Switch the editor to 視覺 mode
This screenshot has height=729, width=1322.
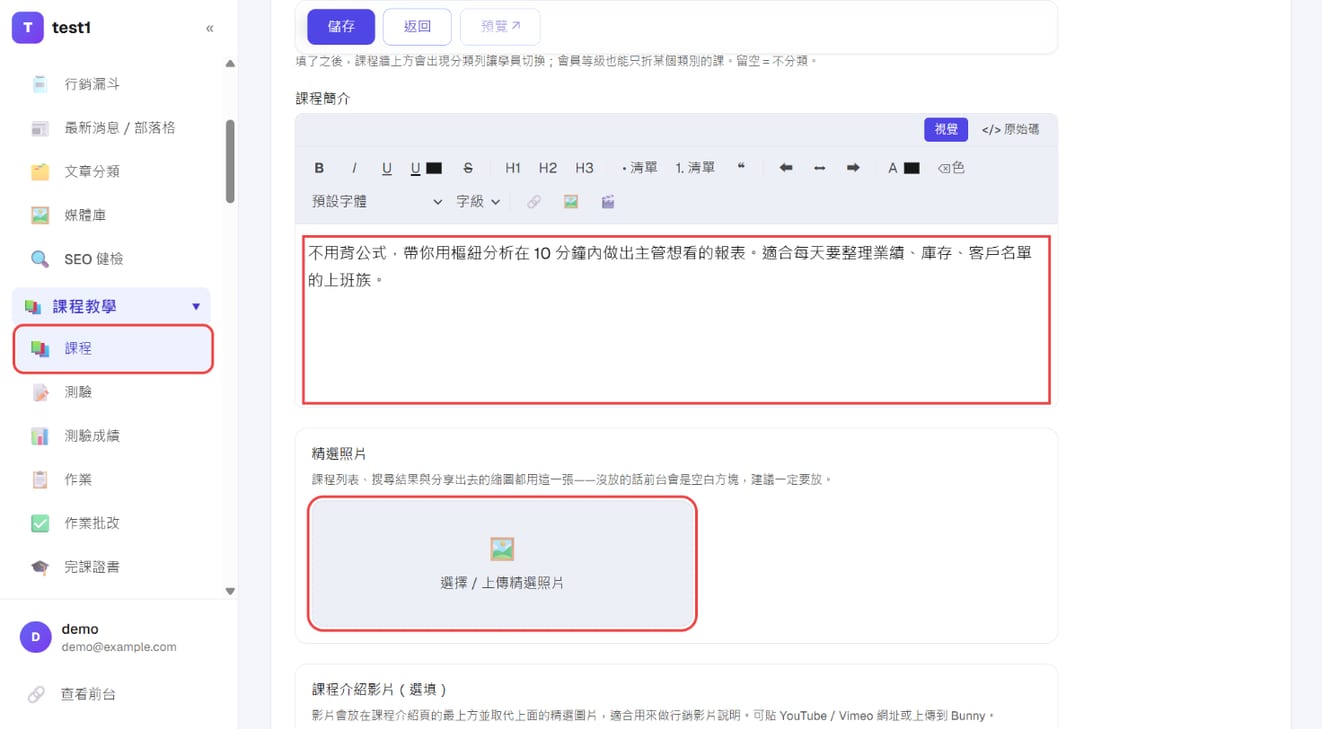click(946, 129)
